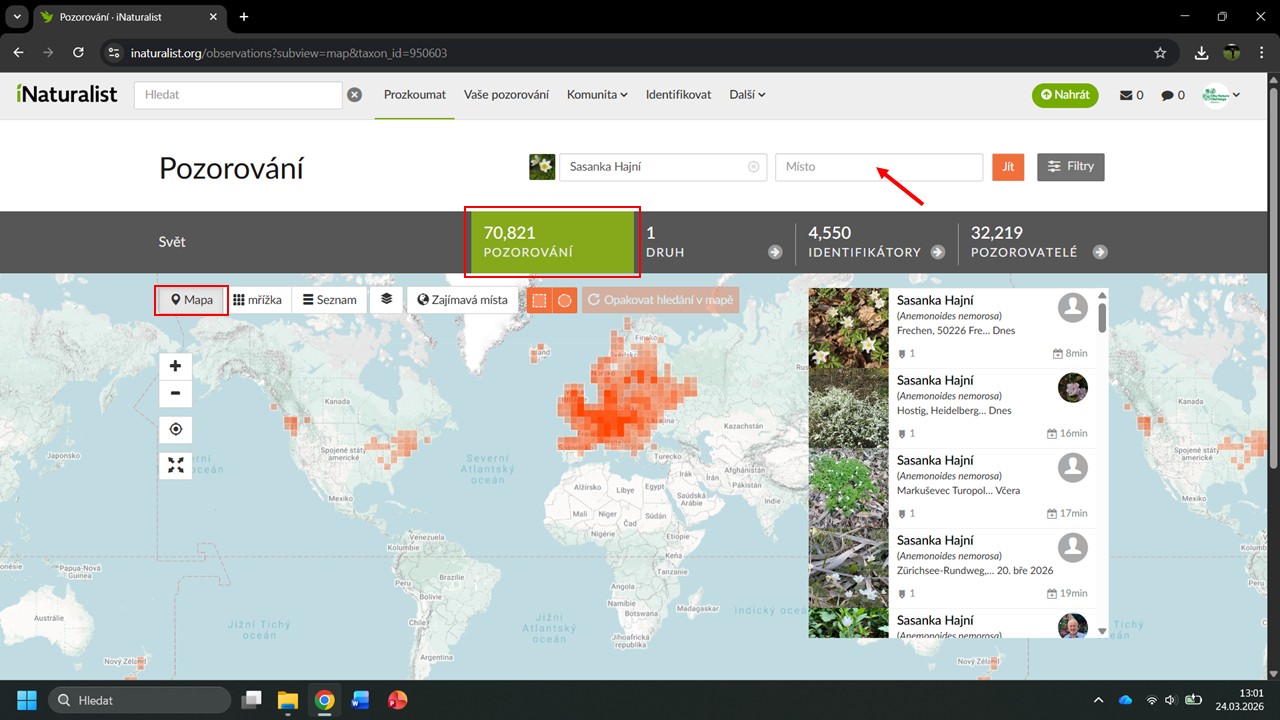Select the Mapa view toggle

[192, 300]
